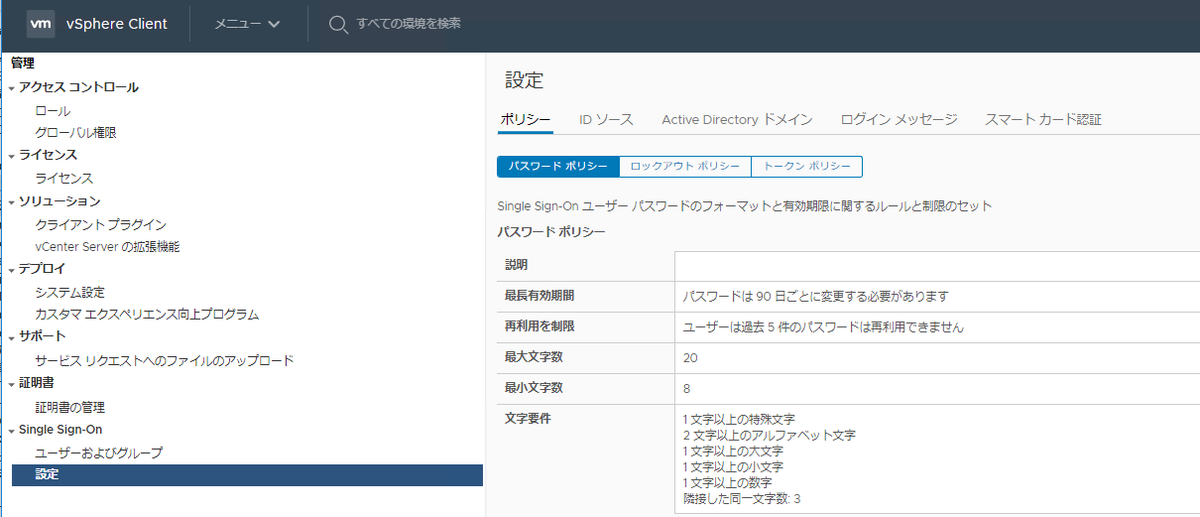Select the パスワード ポリシー button
The width and height of the screenshot is (1200, 517).
(x=558, y=166)
